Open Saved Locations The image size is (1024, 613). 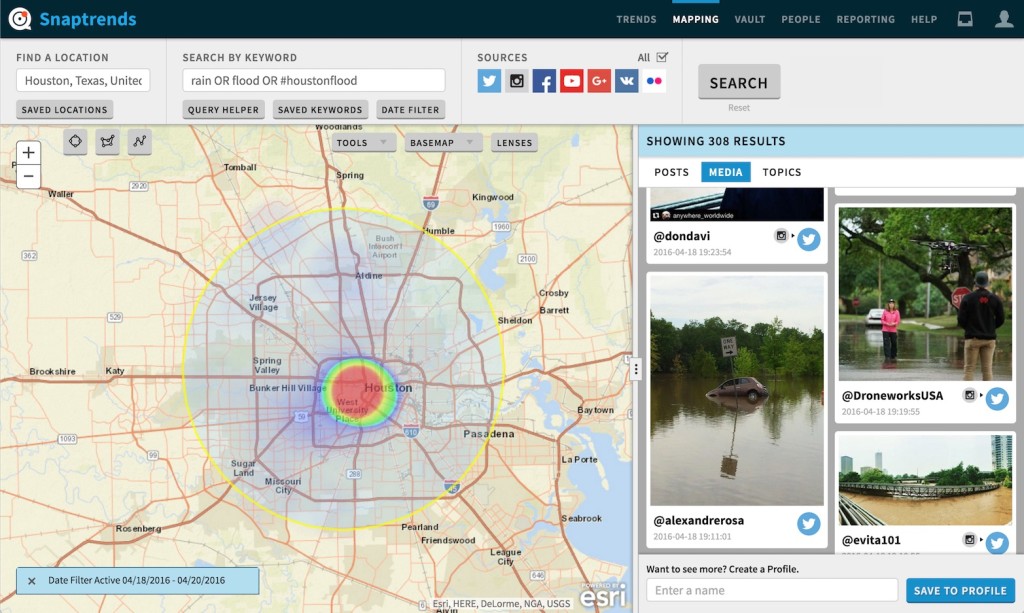[x=64, y=110]
